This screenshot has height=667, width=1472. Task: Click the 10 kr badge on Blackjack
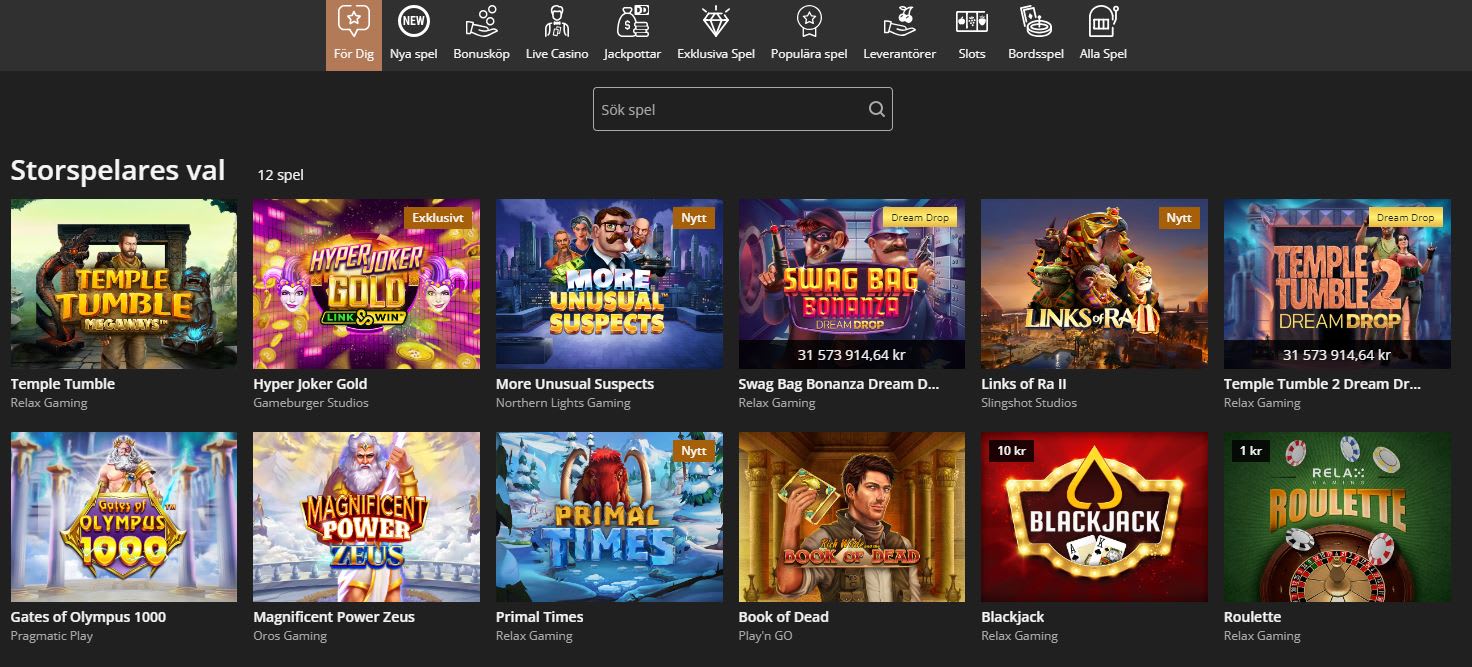(x=1011, y=451)
